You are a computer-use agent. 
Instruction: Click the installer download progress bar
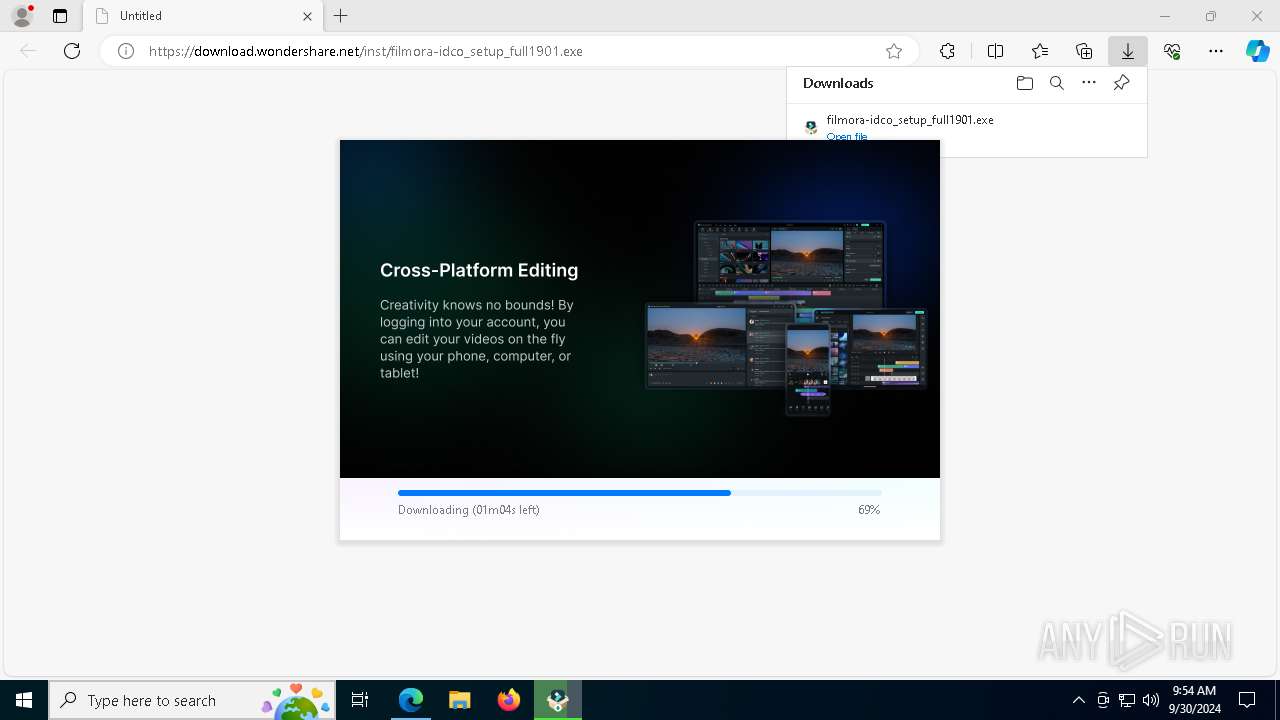[640, 493]
